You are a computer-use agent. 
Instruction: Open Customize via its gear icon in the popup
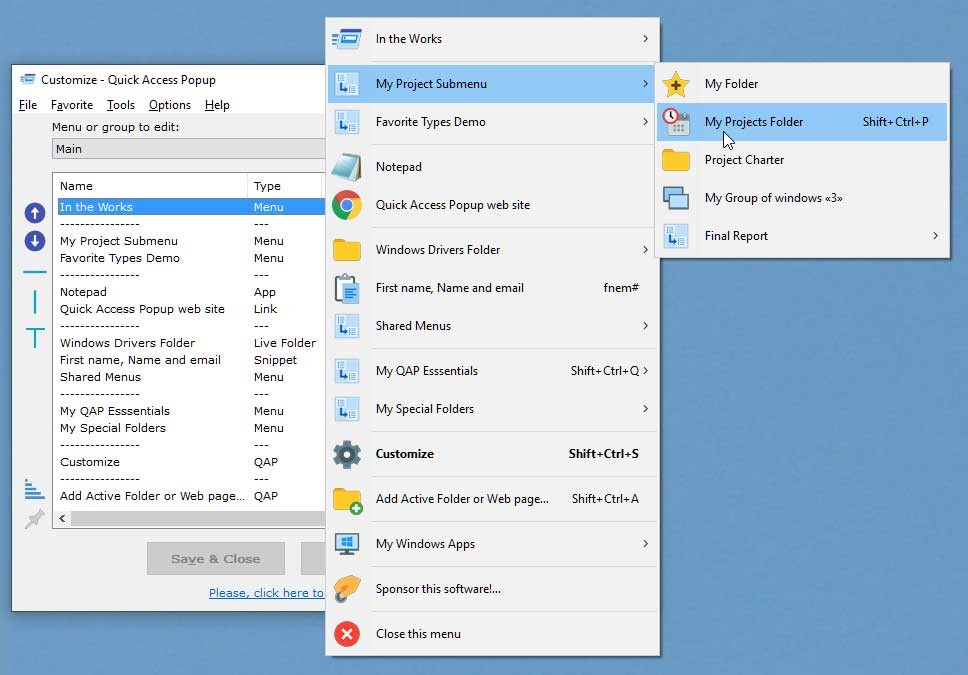coord(347,454)
